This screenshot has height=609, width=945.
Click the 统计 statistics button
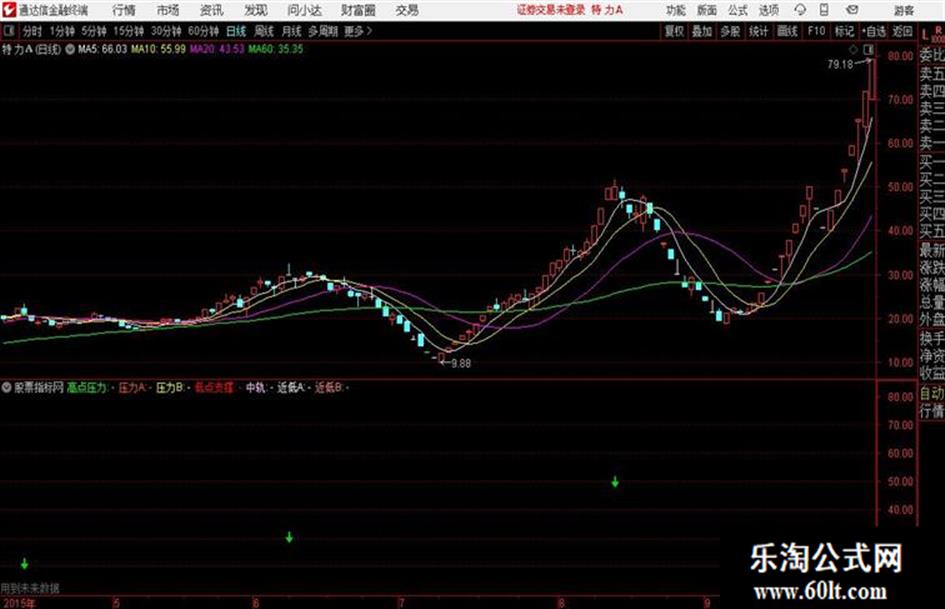point(758,31)
